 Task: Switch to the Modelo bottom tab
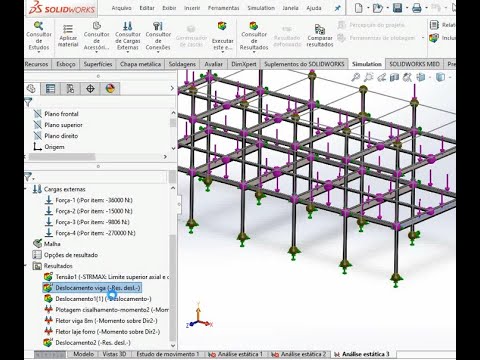pos(83,354)
